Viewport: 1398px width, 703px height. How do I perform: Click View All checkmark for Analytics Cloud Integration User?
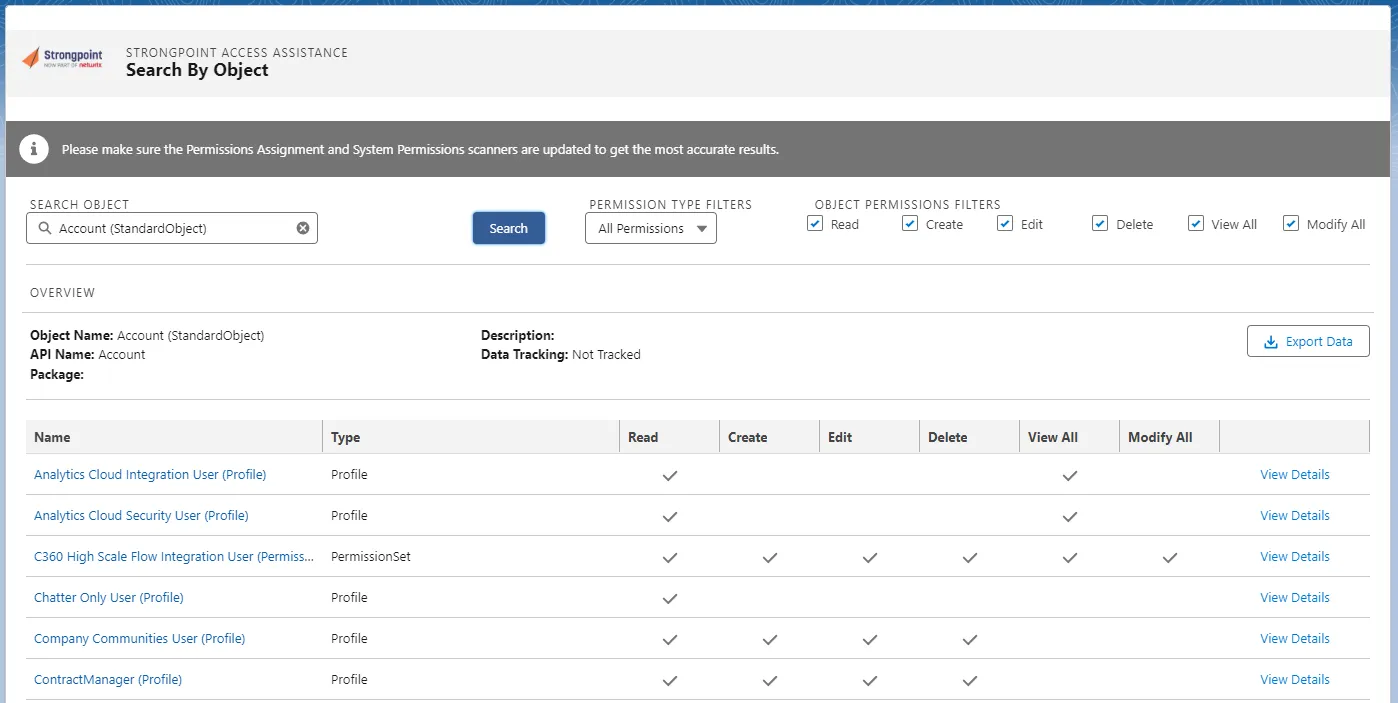click(x=1070, y=475)
